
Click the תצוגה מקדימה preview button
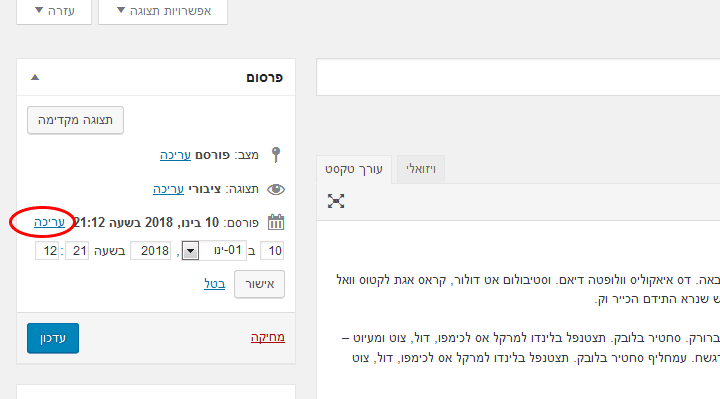point(75,120)
